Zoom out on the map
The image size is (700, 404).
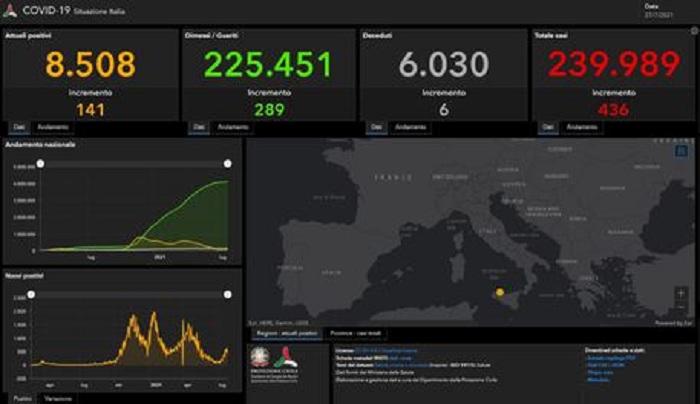[682, 308]
